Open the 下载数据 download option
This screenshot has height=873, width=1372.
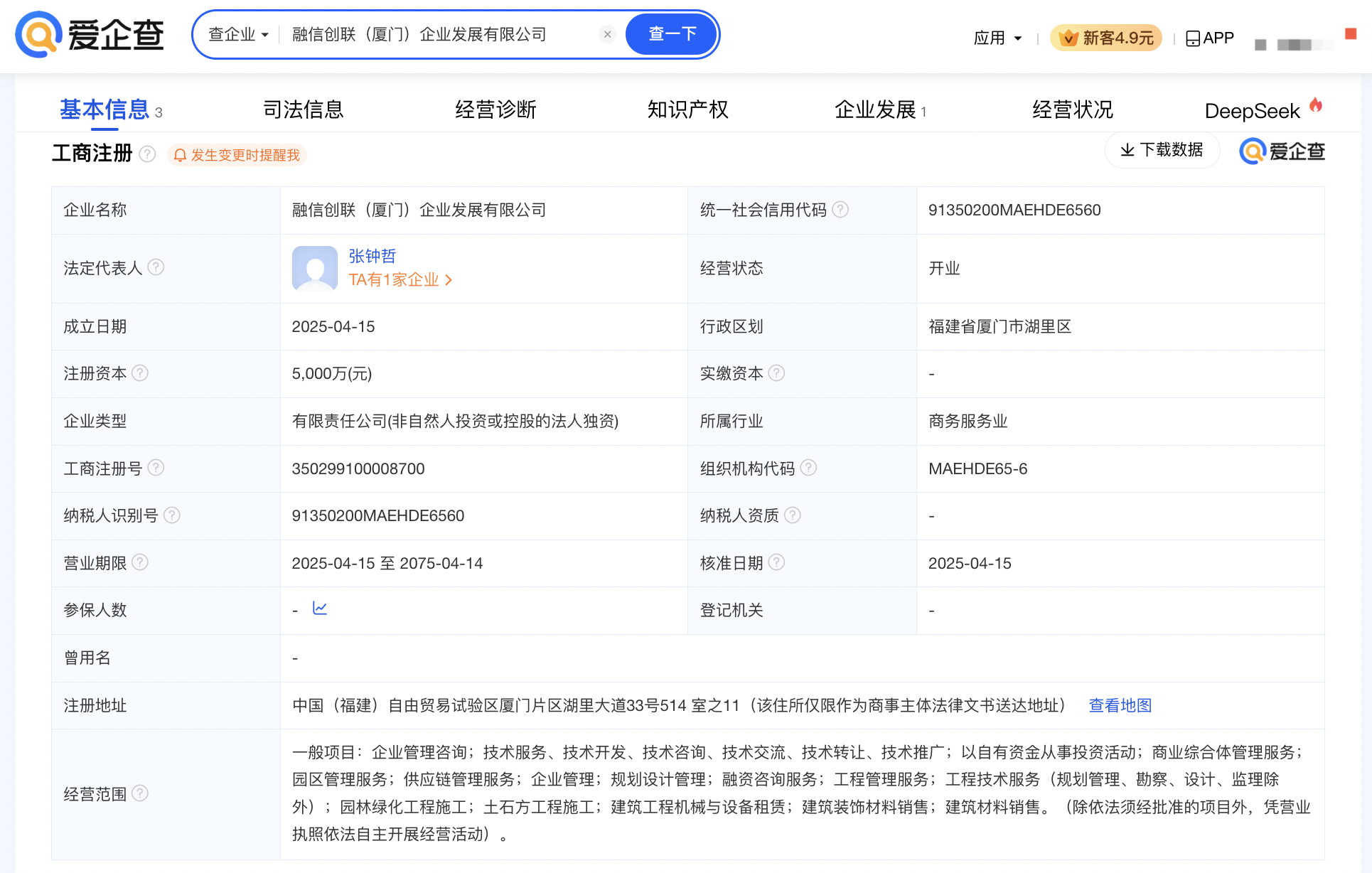[x=1162, y=151]
